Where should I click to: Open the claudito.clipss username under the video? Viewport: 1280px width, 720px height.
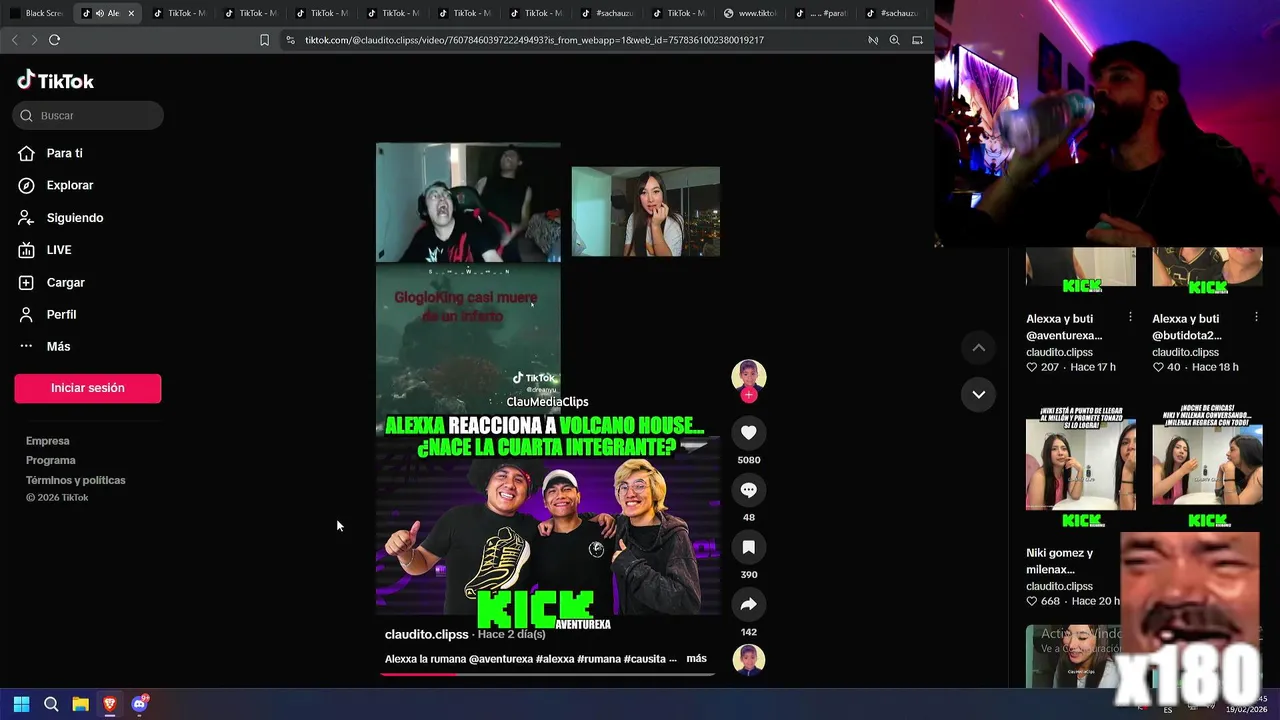(x=426, y=635)
